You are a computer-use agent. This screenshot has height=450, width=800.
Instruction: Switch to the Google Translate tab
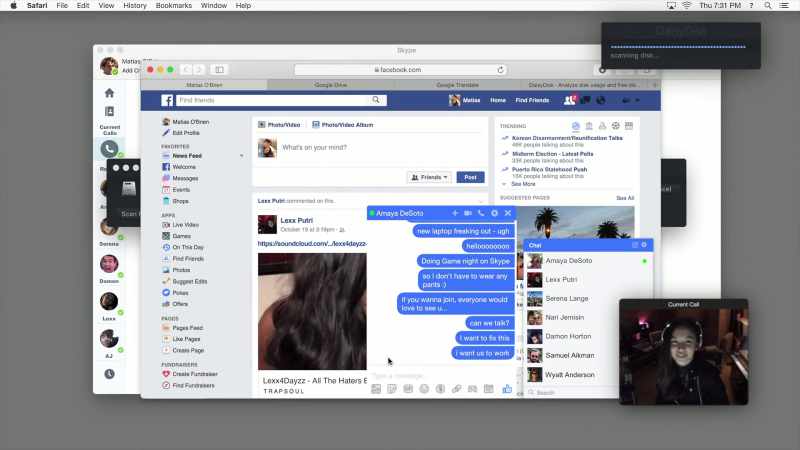tap(458, 85)
